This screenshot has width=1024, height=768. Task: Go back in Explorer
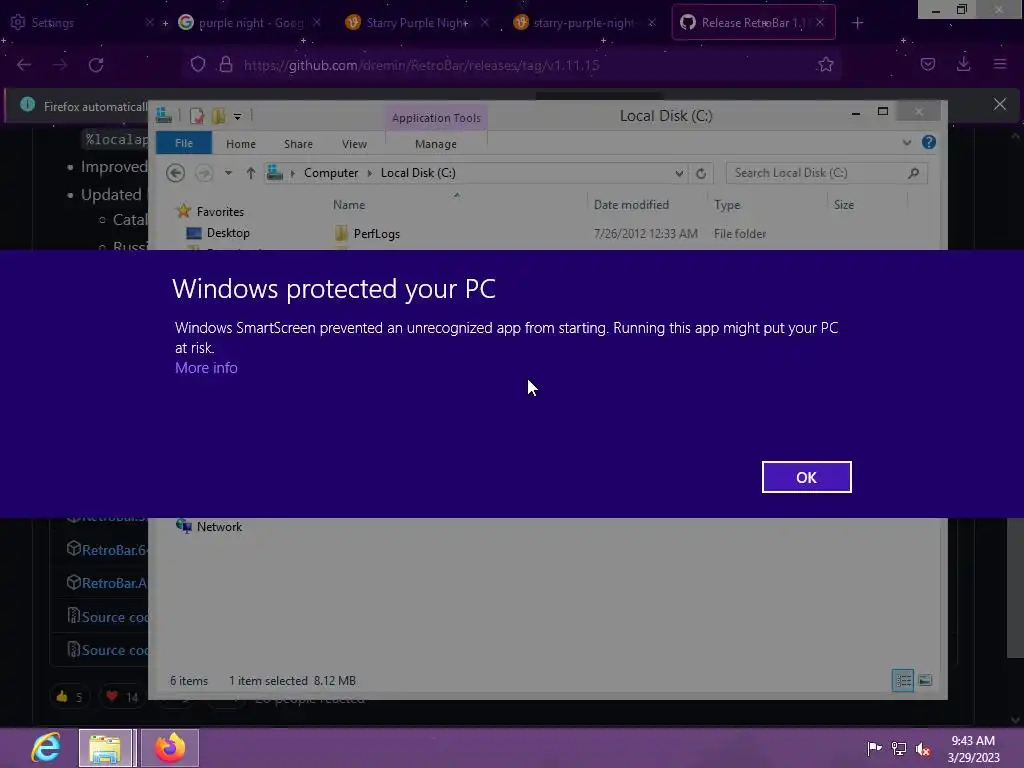pos(175,173)
